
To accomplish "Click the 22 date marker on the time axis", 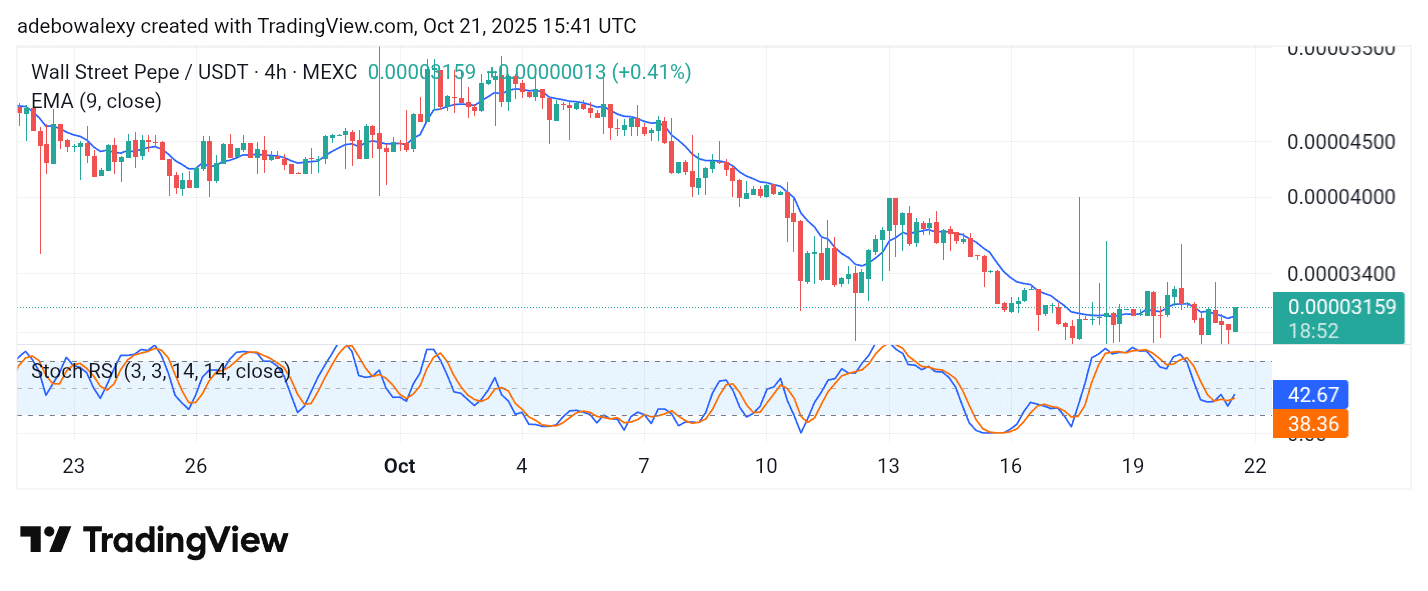I will 1254,466.
